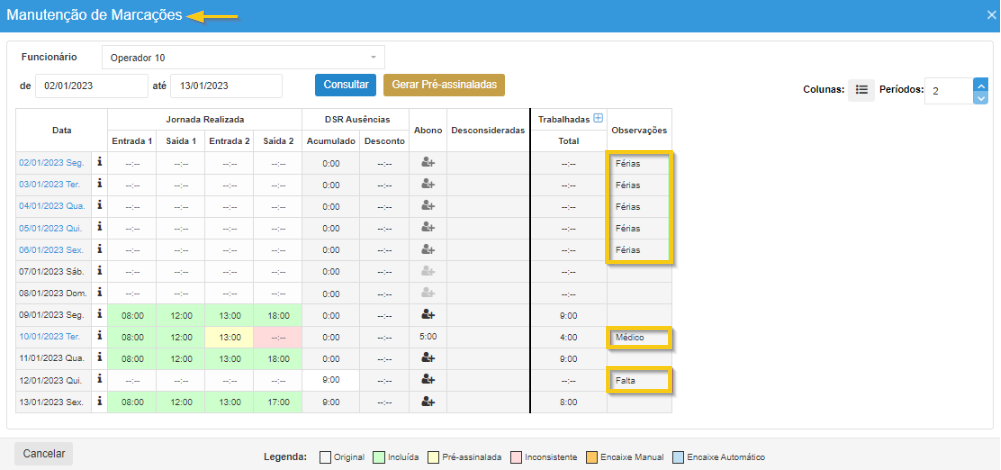Screen dimensions: 1001x470
Task: Click the Inconsistente legend color box
Action: coord(515,457)
